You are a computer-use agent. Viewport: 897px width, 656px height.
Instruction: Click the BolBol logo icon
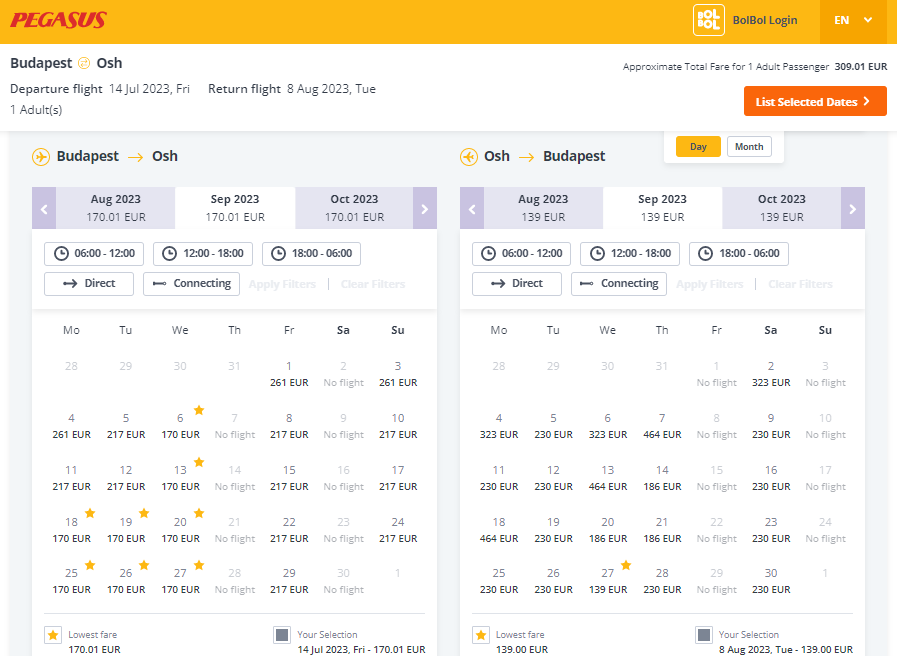pos(709,20)
